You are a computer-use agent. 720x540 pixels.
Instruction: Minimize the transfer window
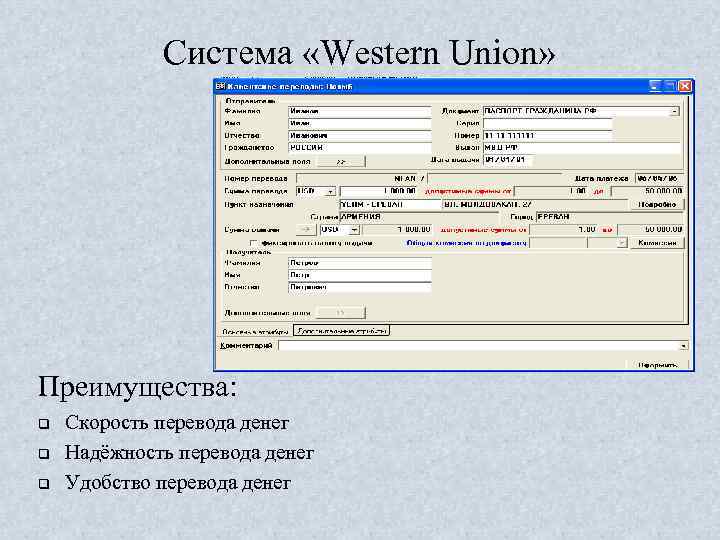(x=655, y=86)
